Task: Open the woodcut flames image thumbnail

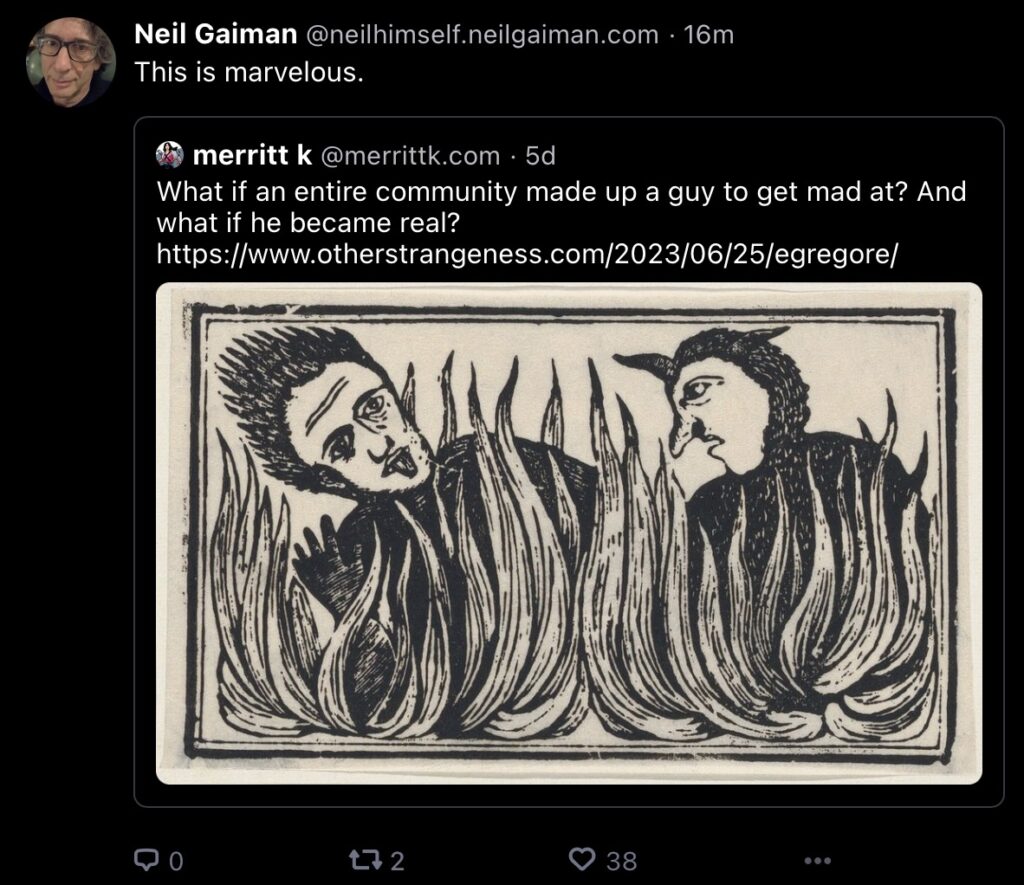Action: coord(569,533)
